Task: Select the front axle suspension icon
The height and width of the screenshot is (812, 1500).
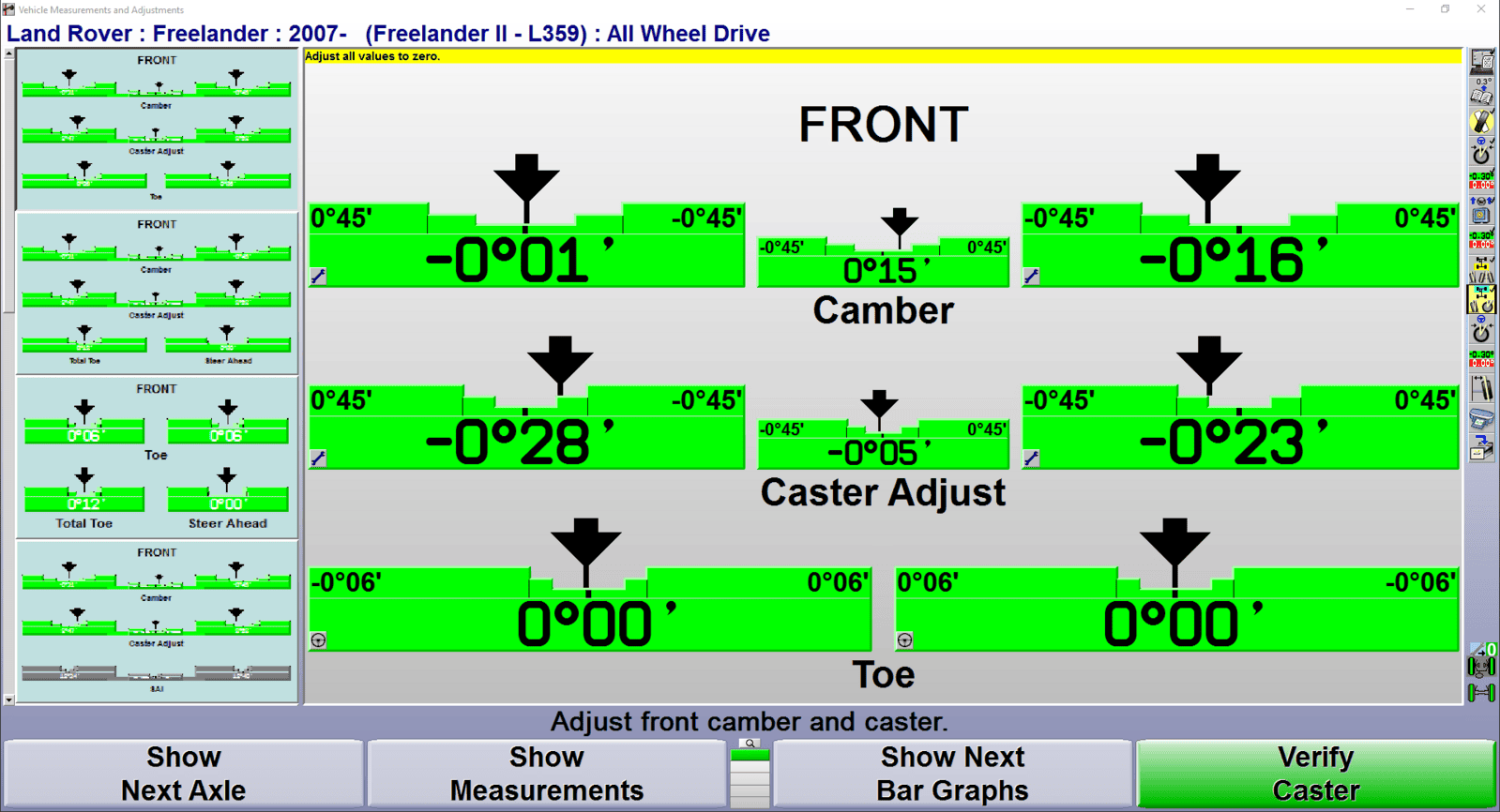Action: pos(1482,668)
